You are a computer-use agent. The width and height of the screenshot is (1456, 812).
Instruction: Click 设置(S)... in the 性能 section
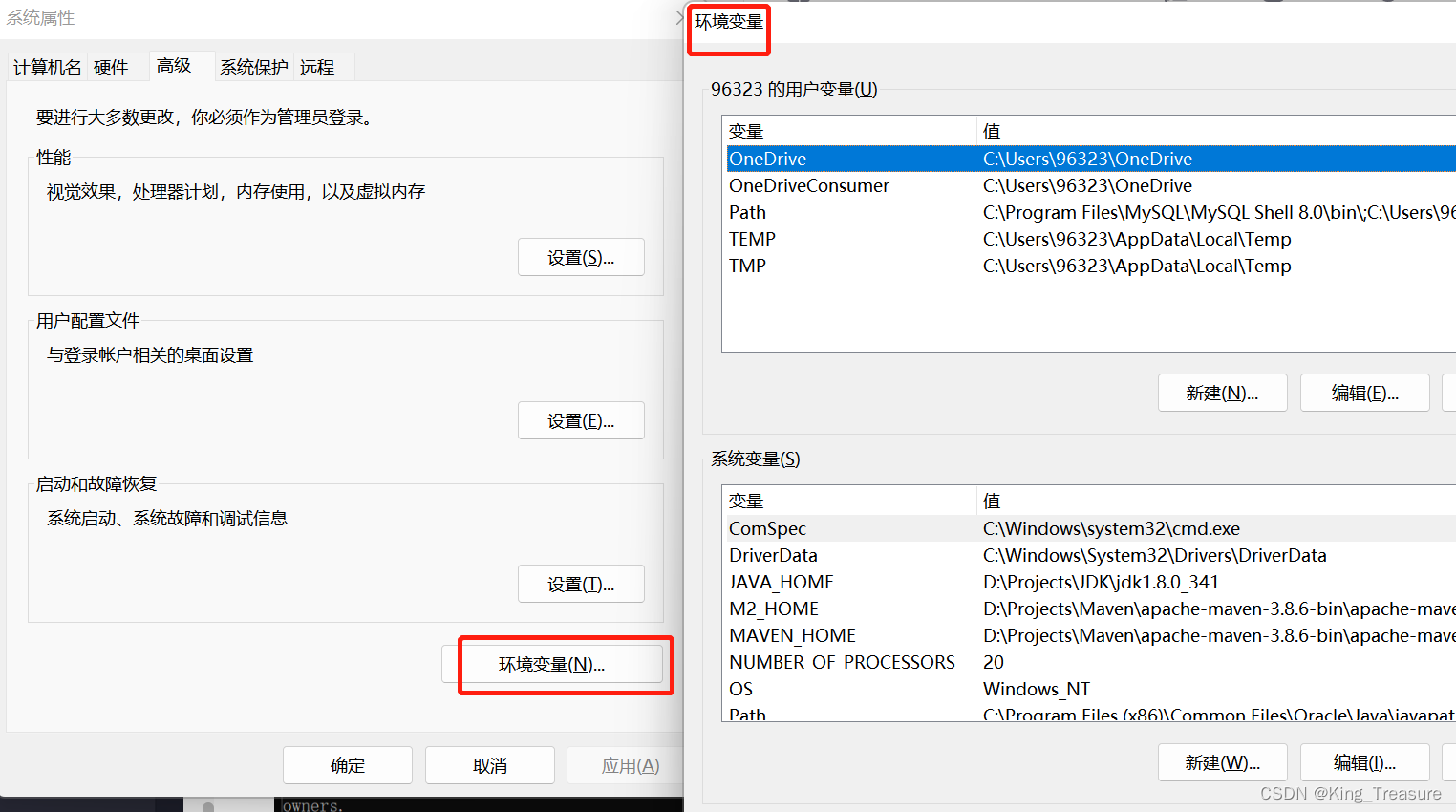[581, 258]
